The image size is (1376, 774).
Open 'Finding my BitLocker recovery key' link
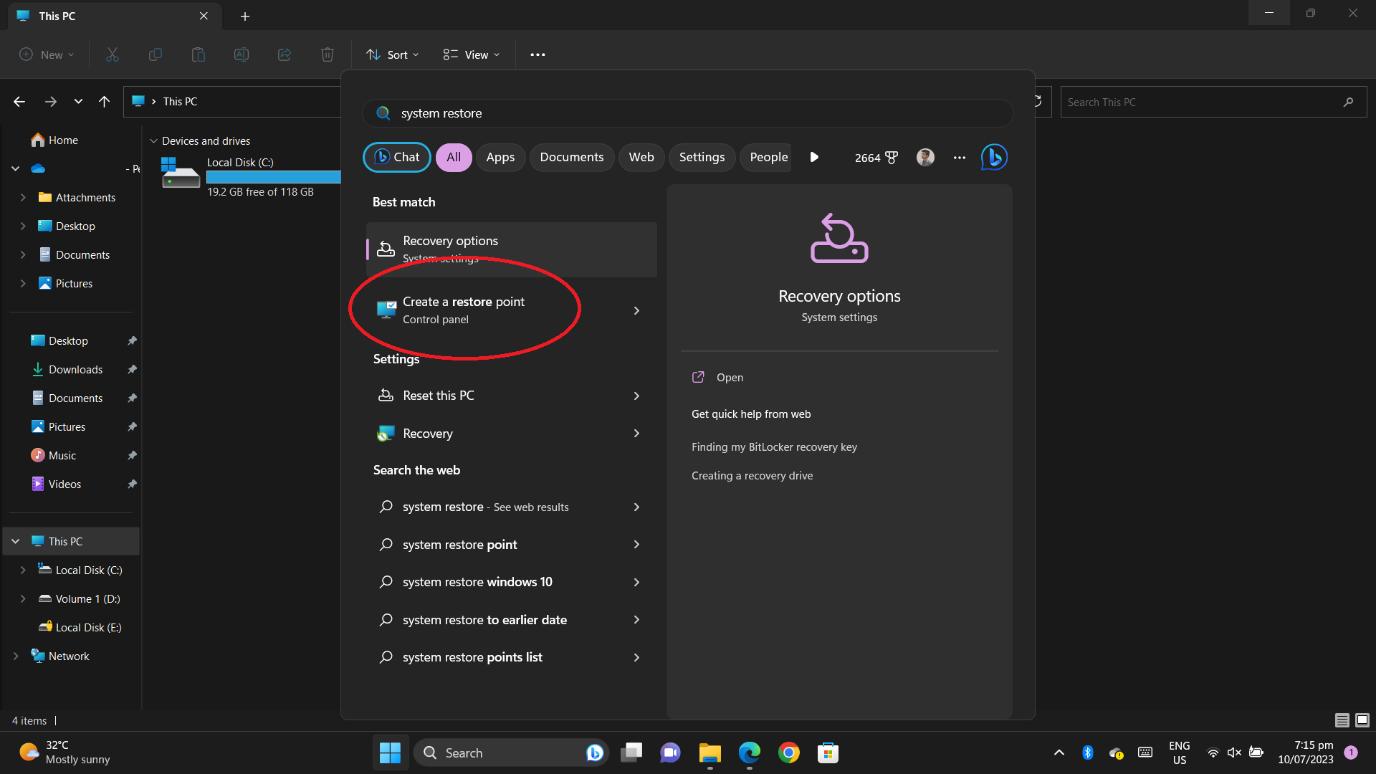click(774, 447)
